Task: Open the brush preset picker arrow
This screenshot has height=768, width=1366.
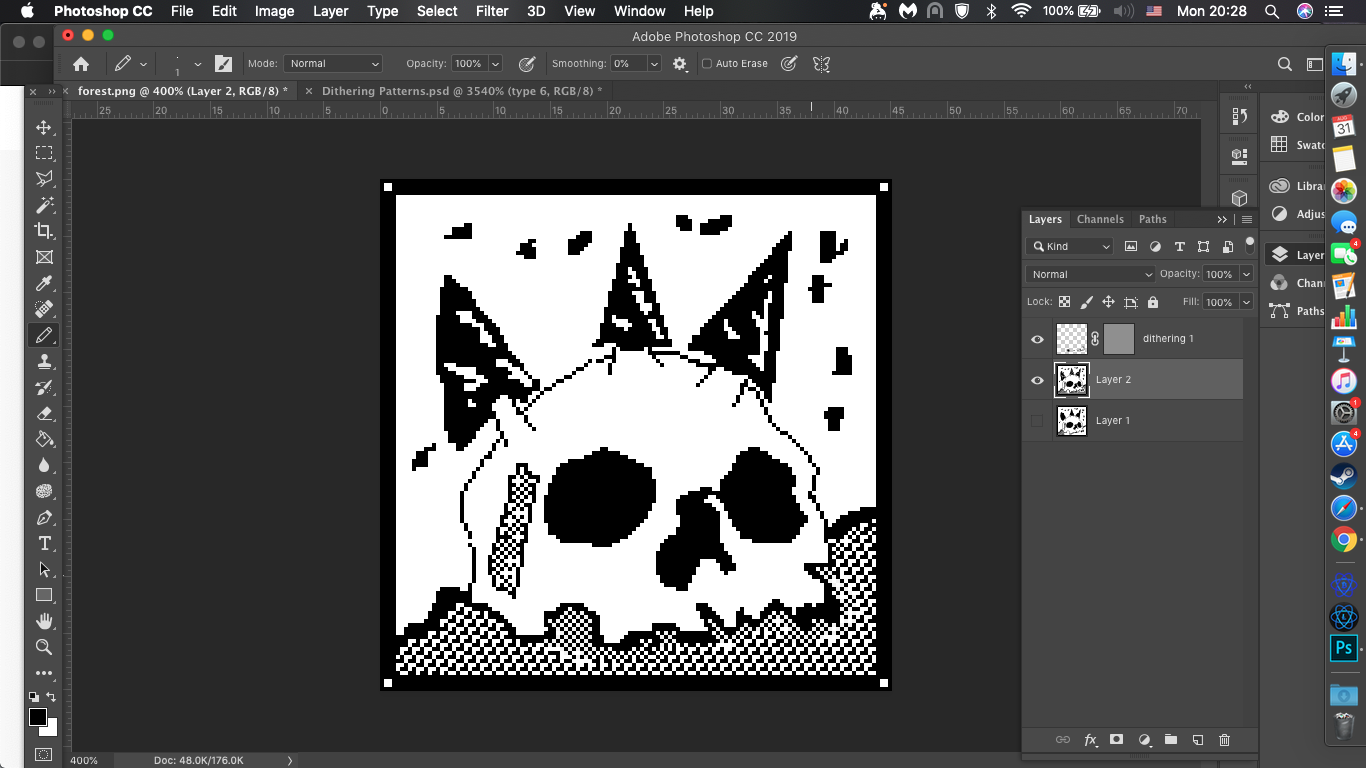Action: pos(197,64)
